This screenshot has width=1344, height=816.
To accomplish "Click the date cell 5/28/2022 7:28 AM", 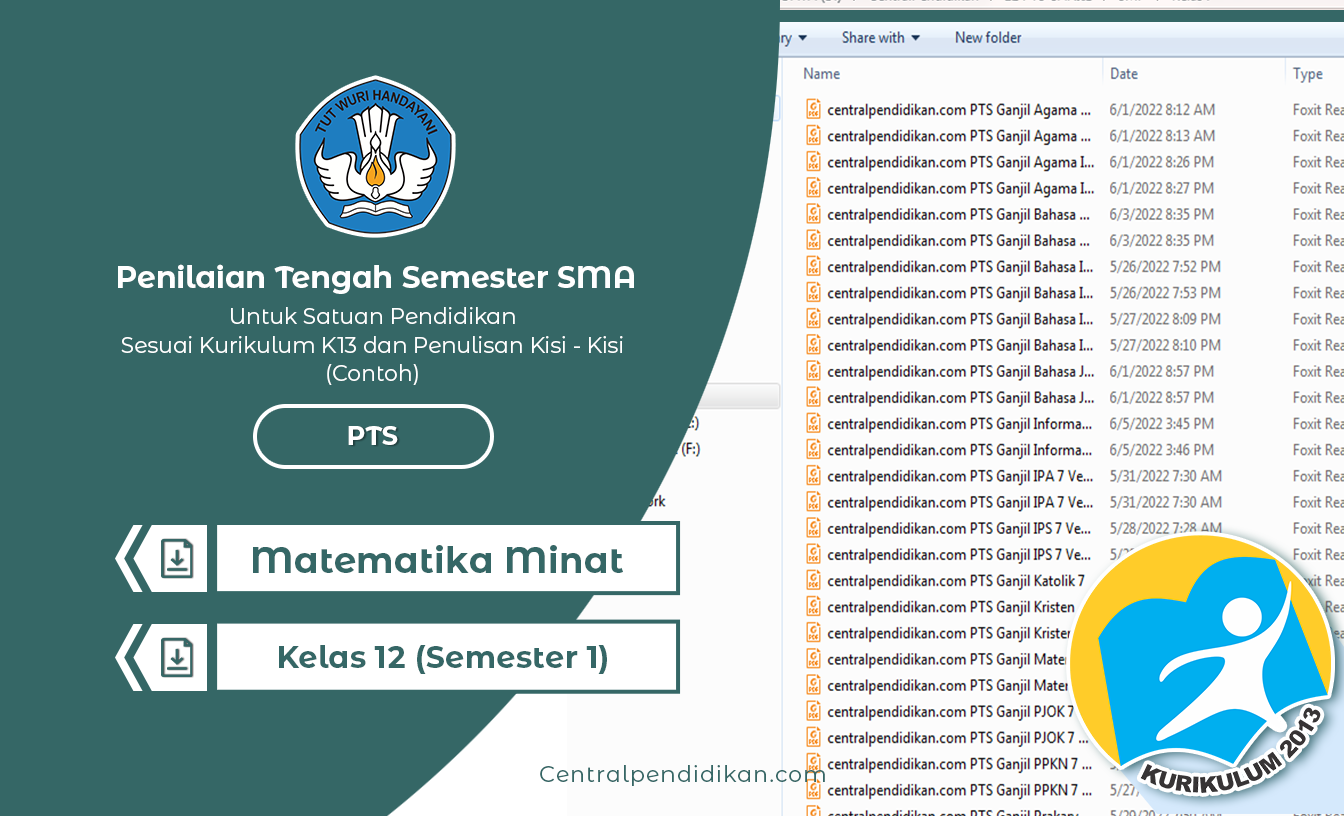I will click(x=1165, y=528).
